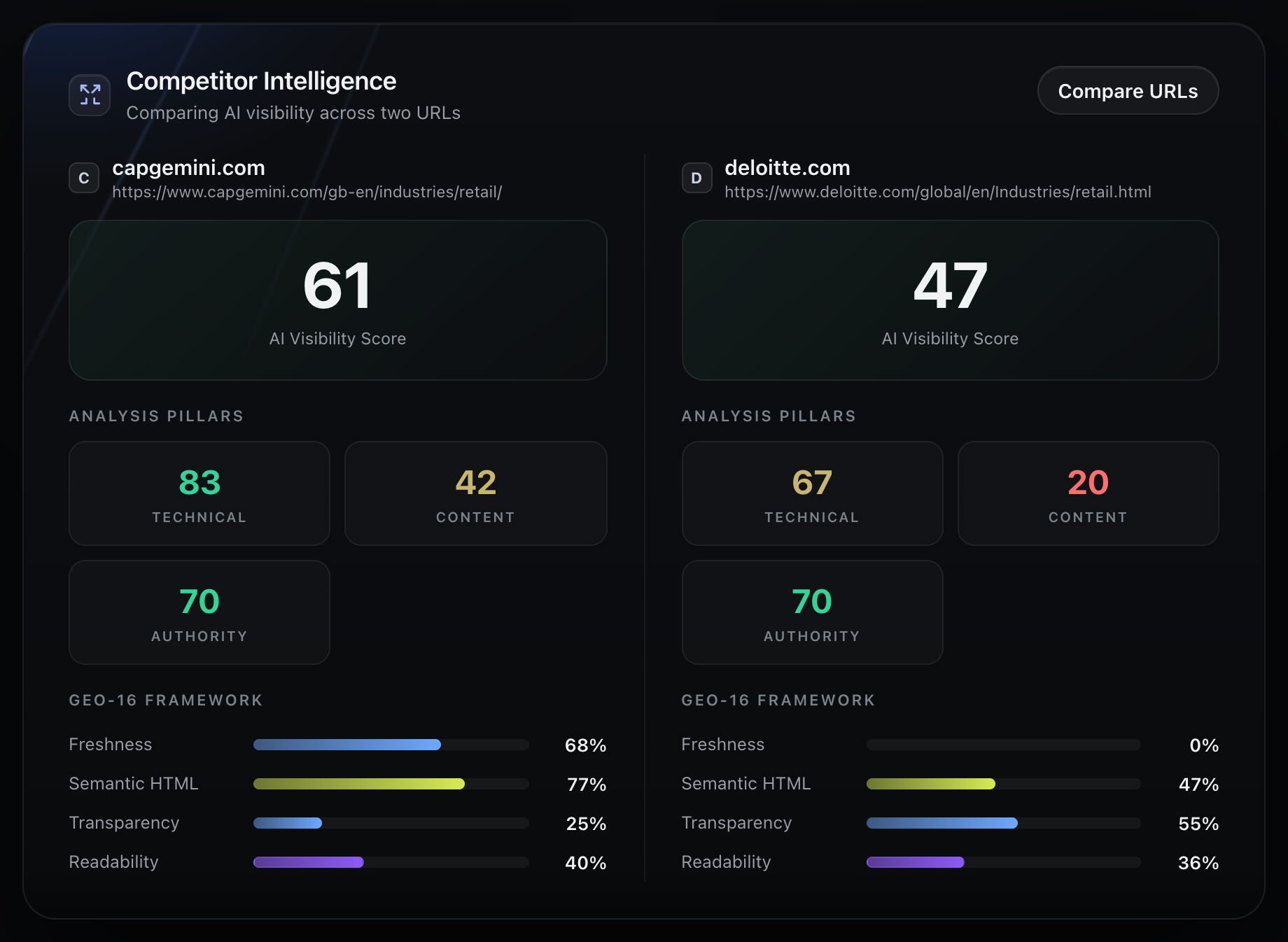Screen dimensions: 1288x942
Task: Click the Competitor Intelligence compare icon
Action: point(90,94)
